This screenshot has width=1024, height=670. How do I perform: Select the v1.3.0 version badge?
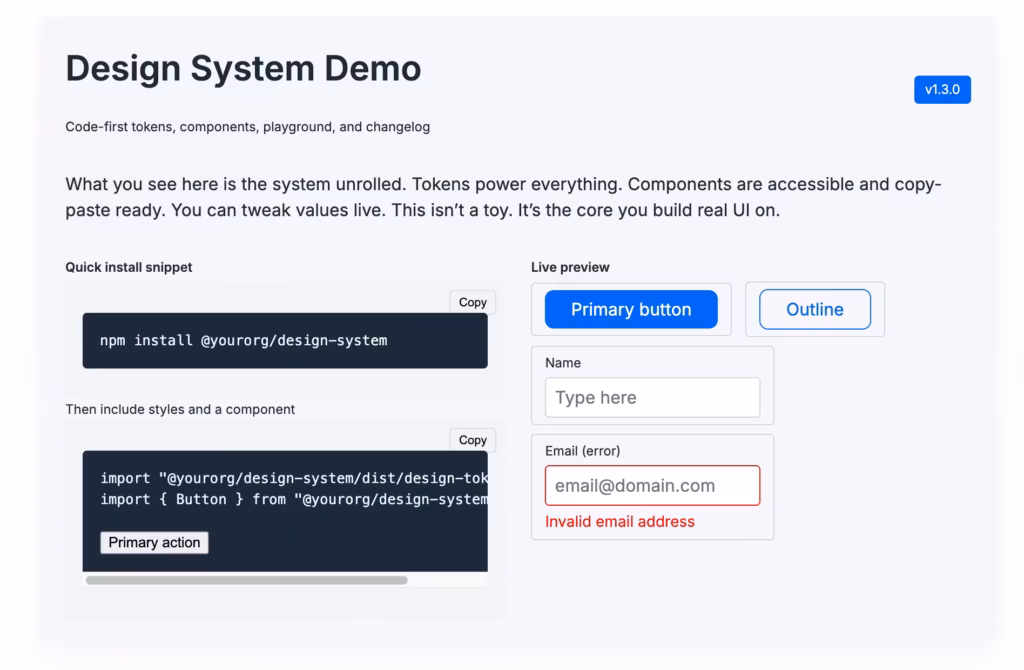[x=941, y=89]
